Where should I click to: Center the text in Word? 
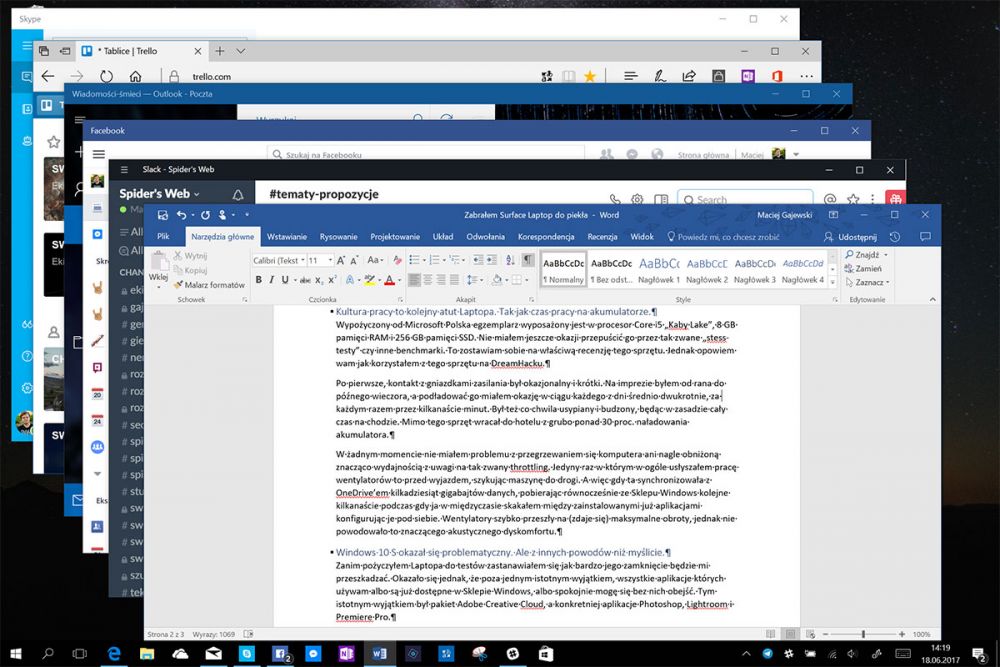click(x=428, y=280)
